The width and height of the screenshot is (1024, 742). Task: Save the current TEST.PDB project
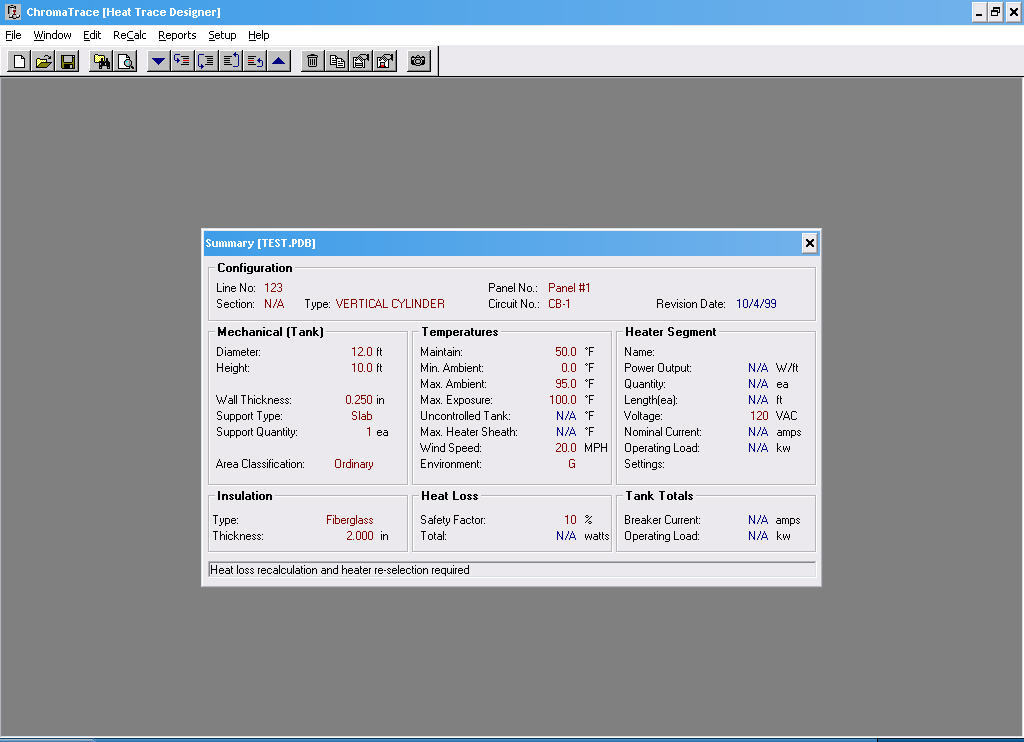click(x=67, y=60)
